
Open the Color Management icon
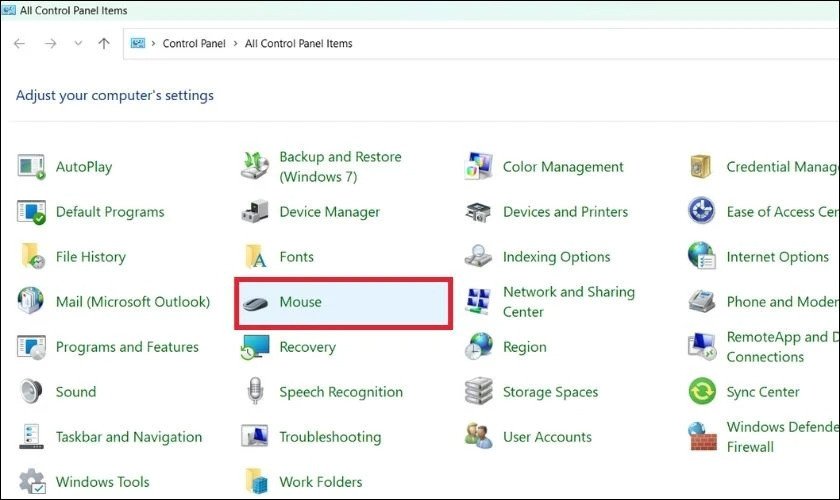[479, 167]
